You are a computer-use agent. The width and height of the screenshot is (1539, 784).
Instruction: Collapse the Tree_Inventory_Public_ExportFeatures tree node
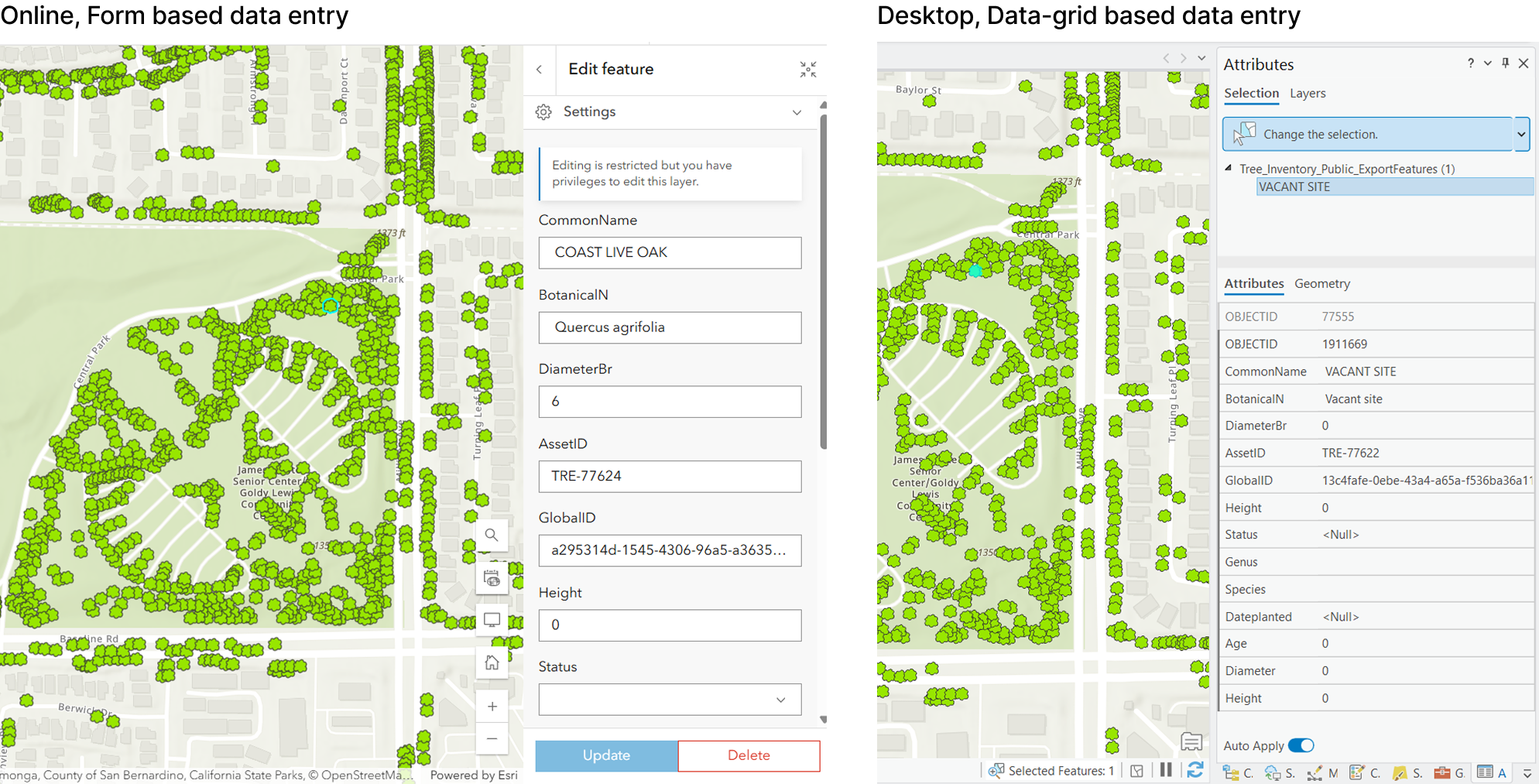[1229, 168]
